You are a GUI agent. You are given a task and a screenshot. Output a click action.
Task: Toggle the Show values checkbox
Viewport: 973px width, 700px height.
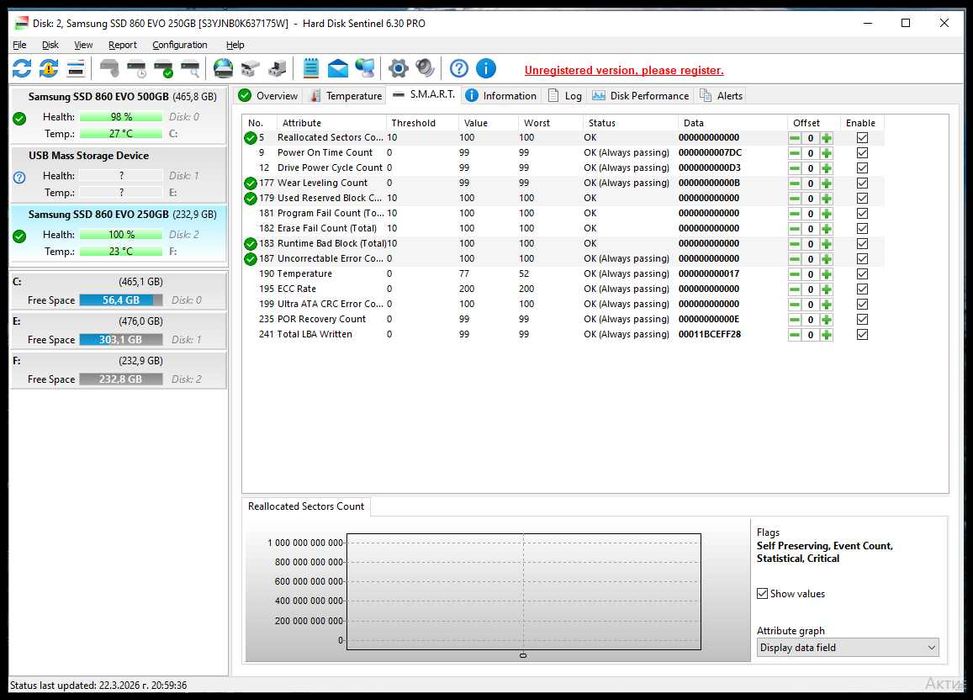tap(763, 594)
